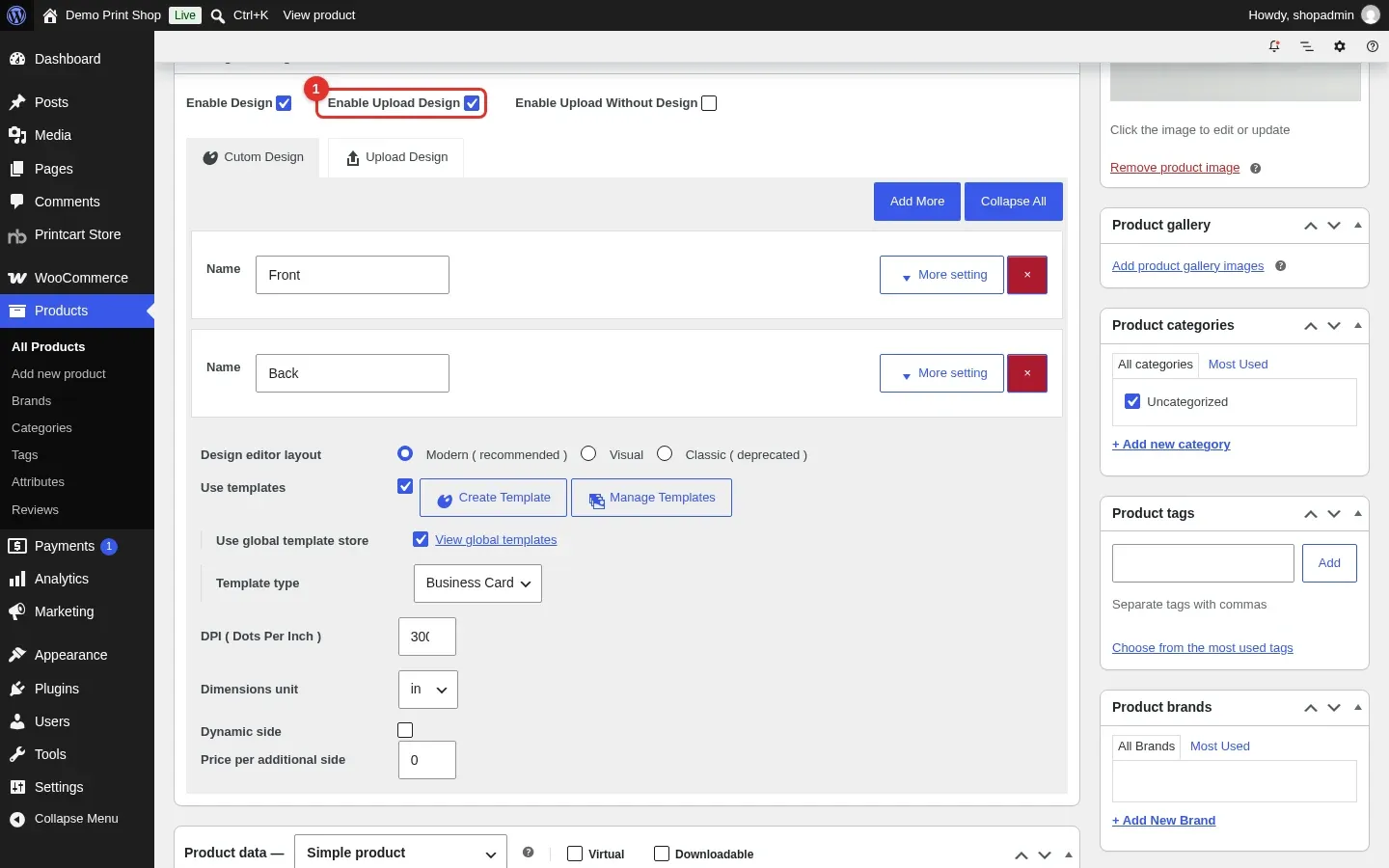Open the View global templates link
The width and height of the screenshot is (1389, 868).
point(496,540)
